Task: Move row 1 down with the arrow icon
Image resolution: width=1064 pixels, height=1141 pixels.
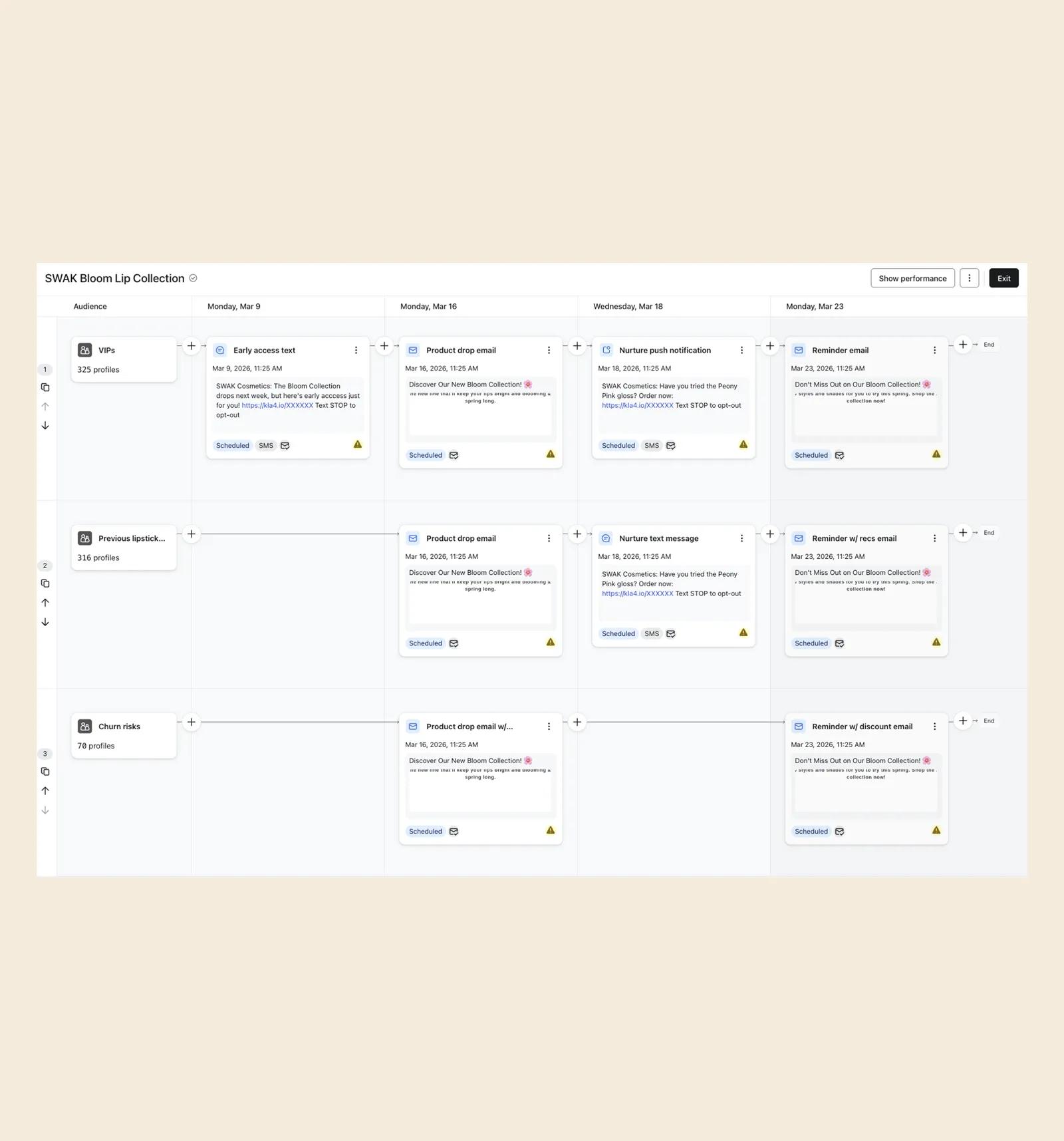Action: coord(45,426)
